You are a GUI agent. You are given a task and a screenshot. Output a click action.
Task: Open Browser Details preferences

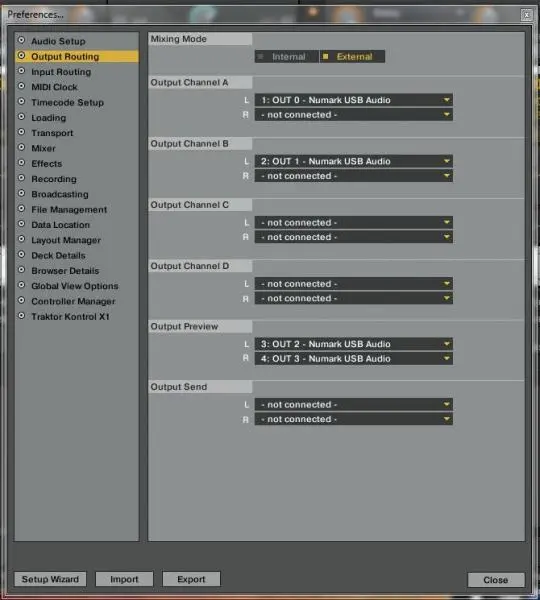coord(65,271)
